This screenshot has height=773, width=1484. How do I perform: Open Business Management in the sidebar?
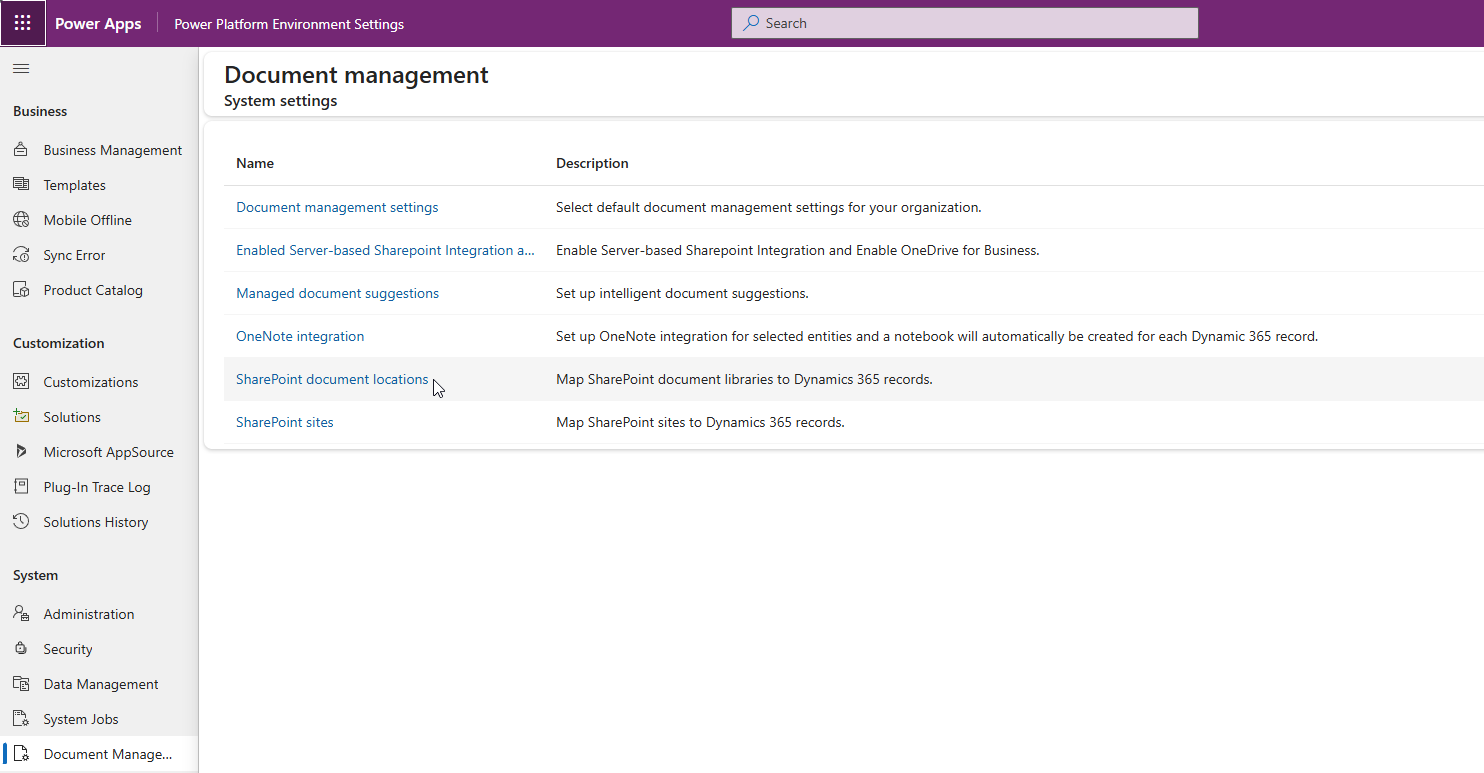click(99, 150)
